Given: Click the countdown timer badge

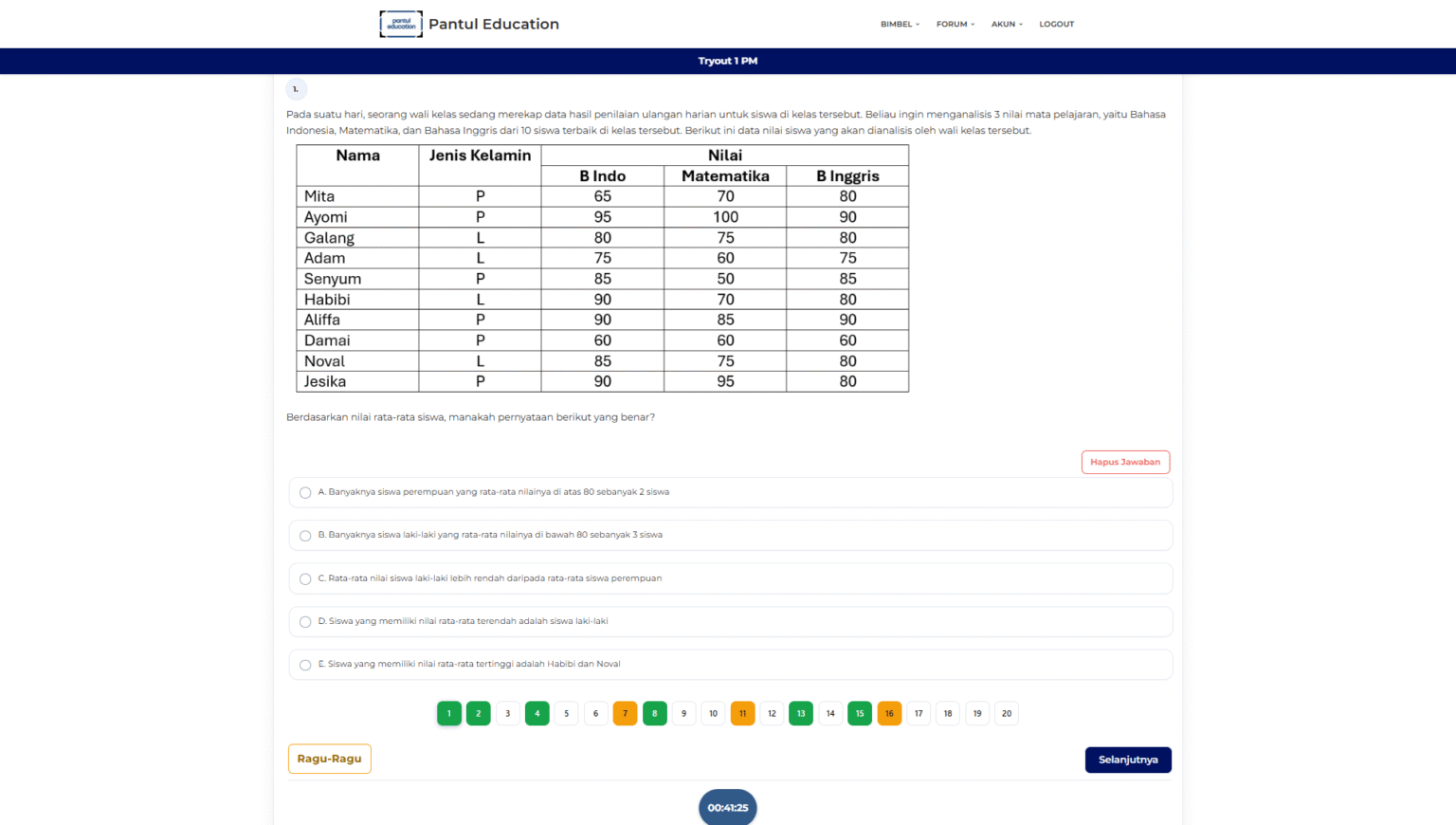Looking at the screenshot, I should coord(727,808).
